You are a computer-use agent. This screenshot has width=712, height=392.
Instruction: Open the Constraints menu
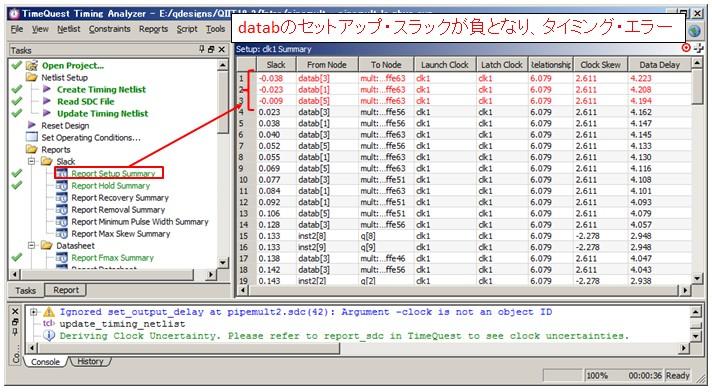pyautogui.click(x=109, y=29)
